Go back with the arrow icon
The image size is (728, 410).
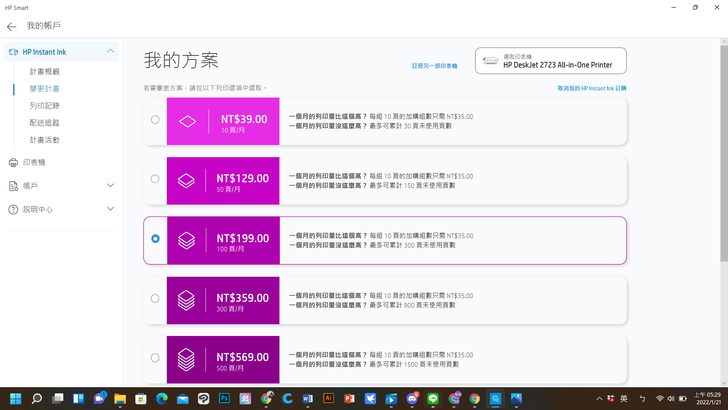(12, 26)
